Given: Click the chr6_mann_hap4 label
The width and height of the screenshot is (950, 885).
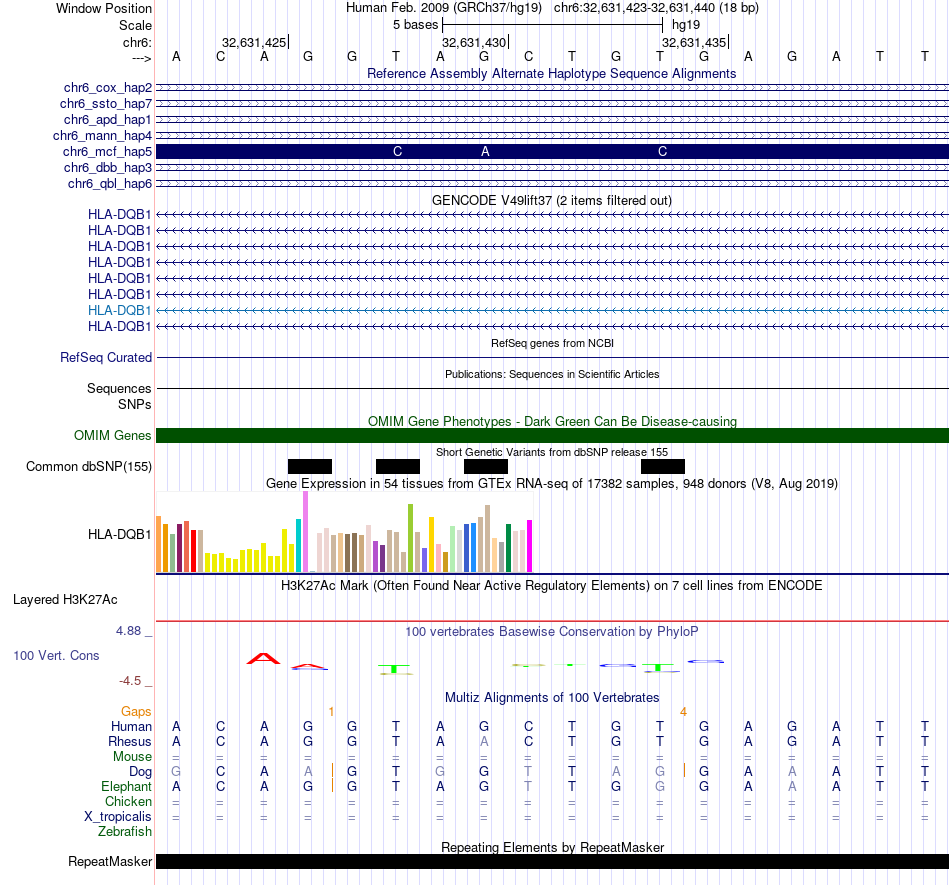Looking at the screenshot, I should 102,136.
